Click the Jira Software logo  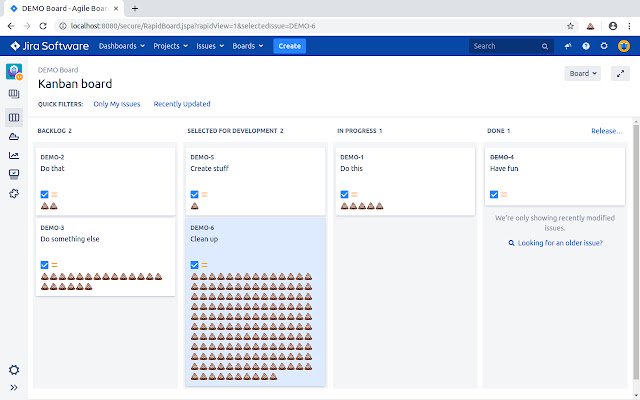(x=49, y=46)
